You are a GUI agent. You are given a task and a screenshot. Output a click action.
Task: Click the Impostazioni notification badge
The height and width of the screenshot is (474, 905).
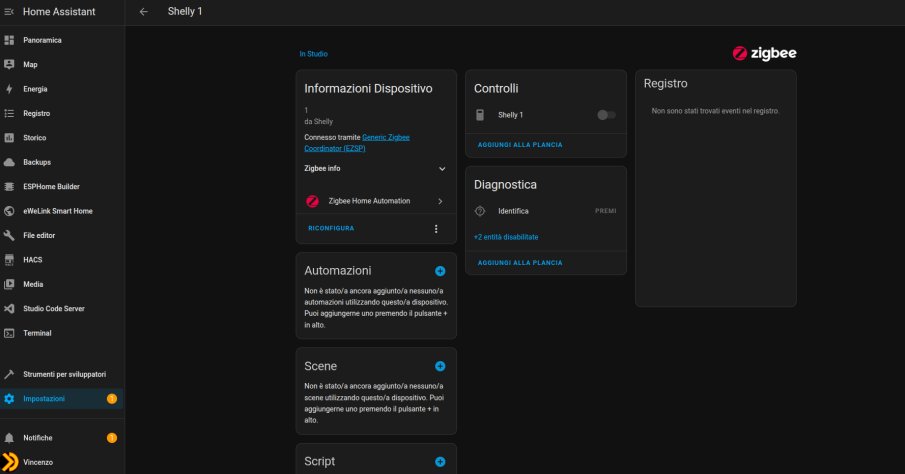tap(112, 398)
